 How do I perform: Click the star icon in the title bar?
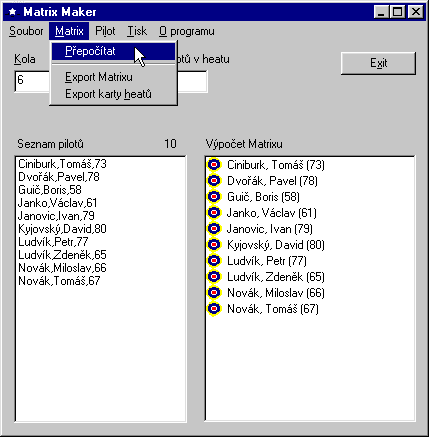point(12,12)
